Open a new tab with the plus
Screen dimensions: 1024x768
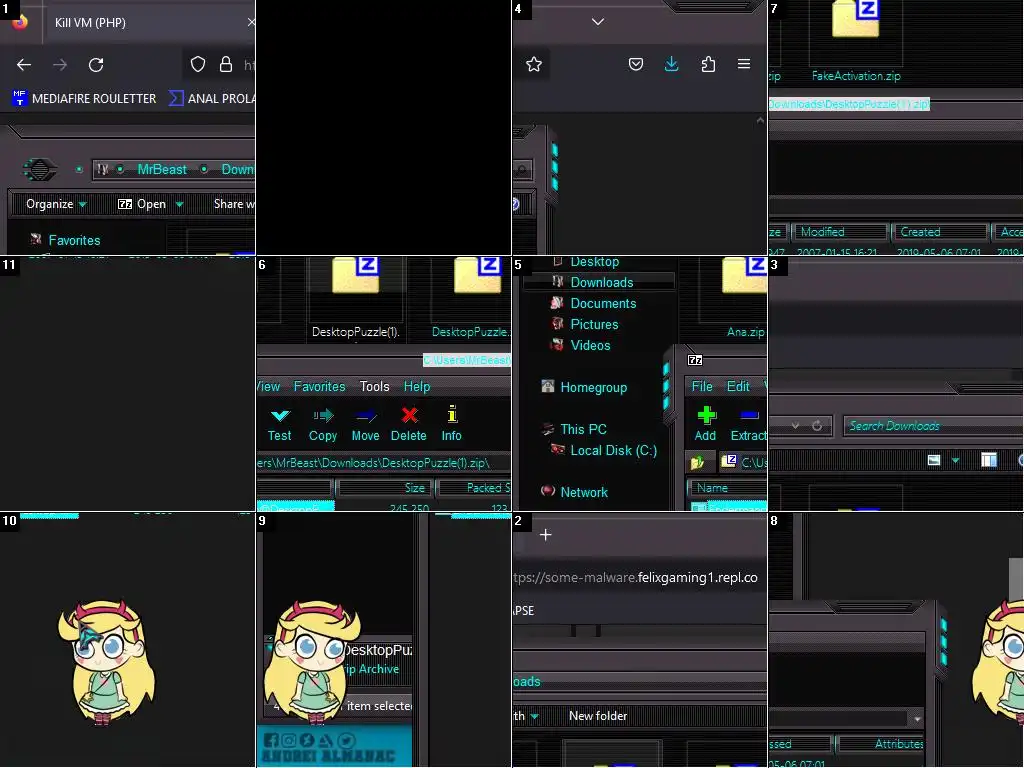(x=546, y=535)
